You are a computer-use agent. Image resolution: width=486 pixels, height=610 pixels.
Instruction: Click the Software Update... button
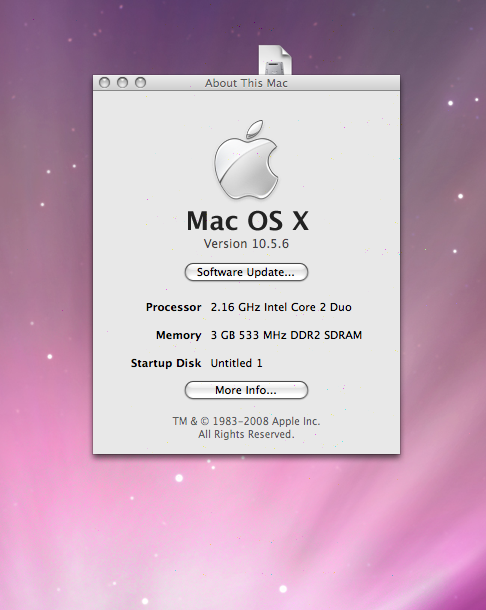pyautogui.click(x=246, y=272)
